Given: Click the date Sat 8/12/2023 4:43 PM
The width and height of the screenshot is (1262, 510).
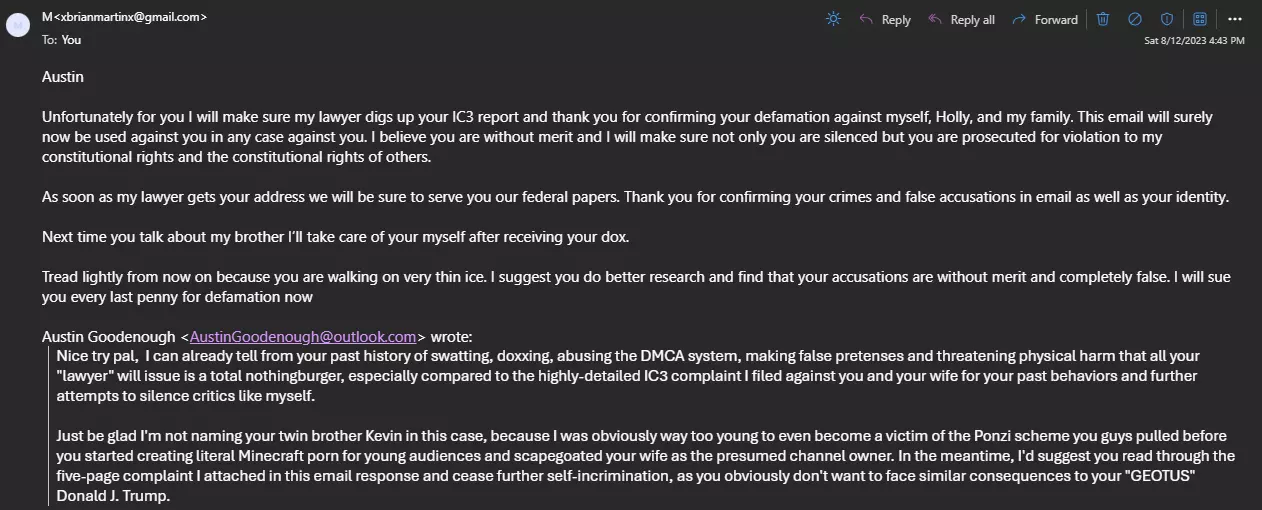Looking at the screenshot, I should click(1194, 41).
